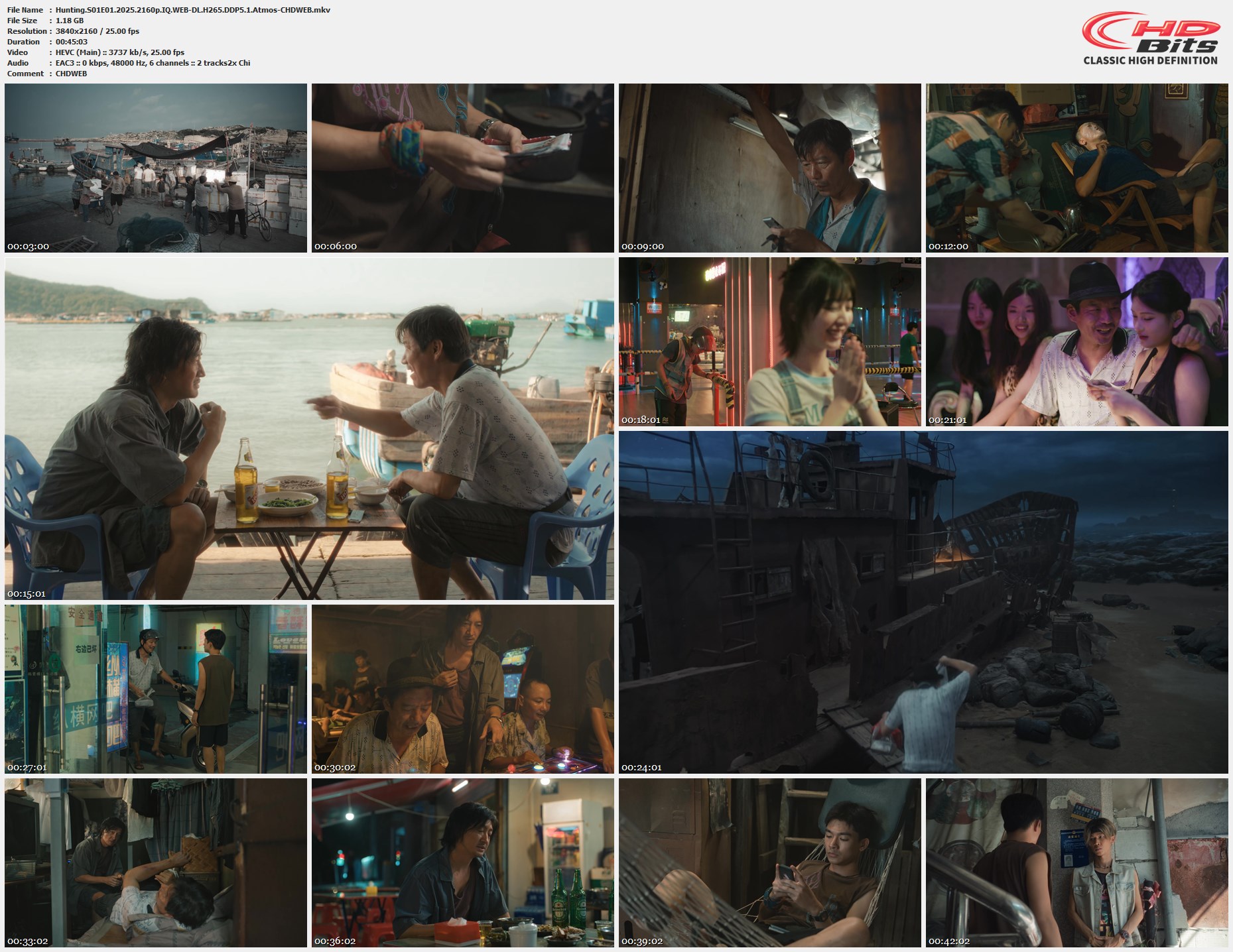
Task: Open large thumbnail of two men drinking beer
Action: point(309,428)
